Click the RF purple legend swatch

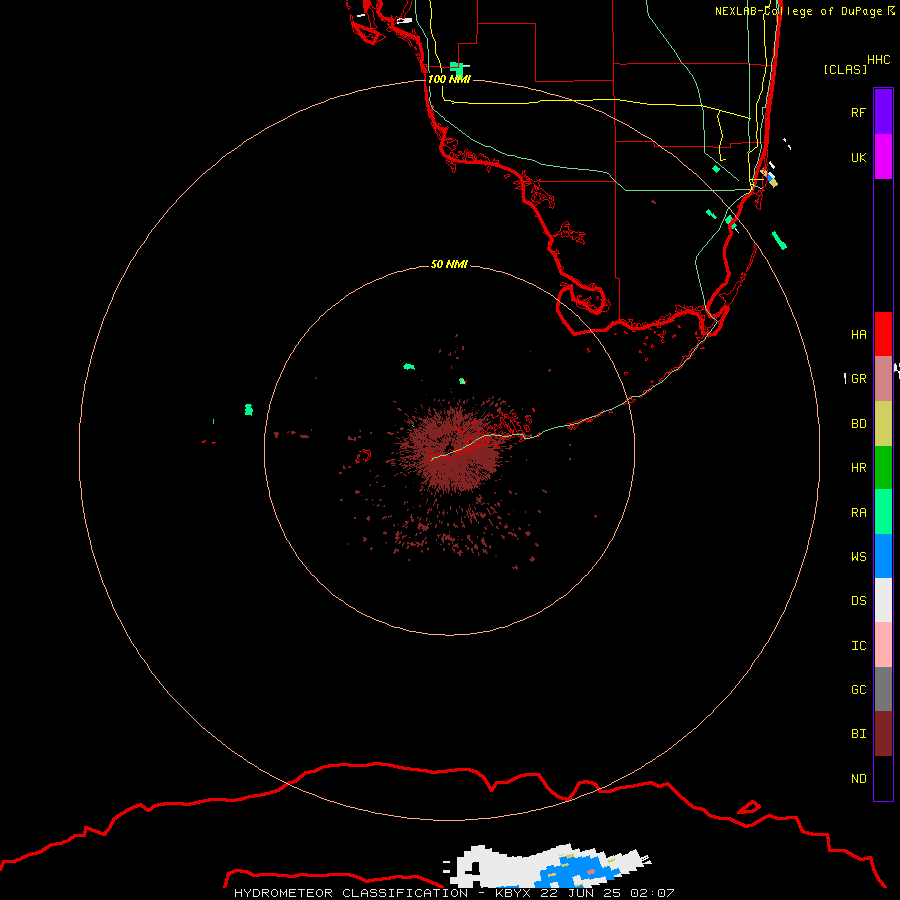point(883,112)
